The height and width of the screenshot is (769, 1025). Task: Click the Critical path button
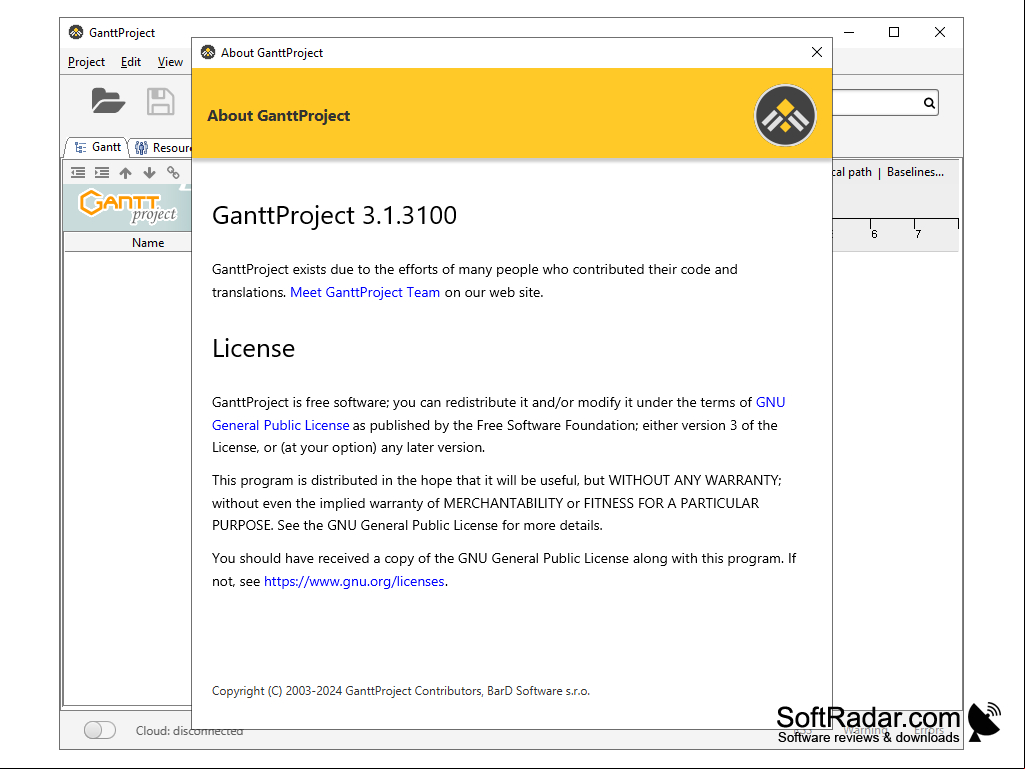852,172
